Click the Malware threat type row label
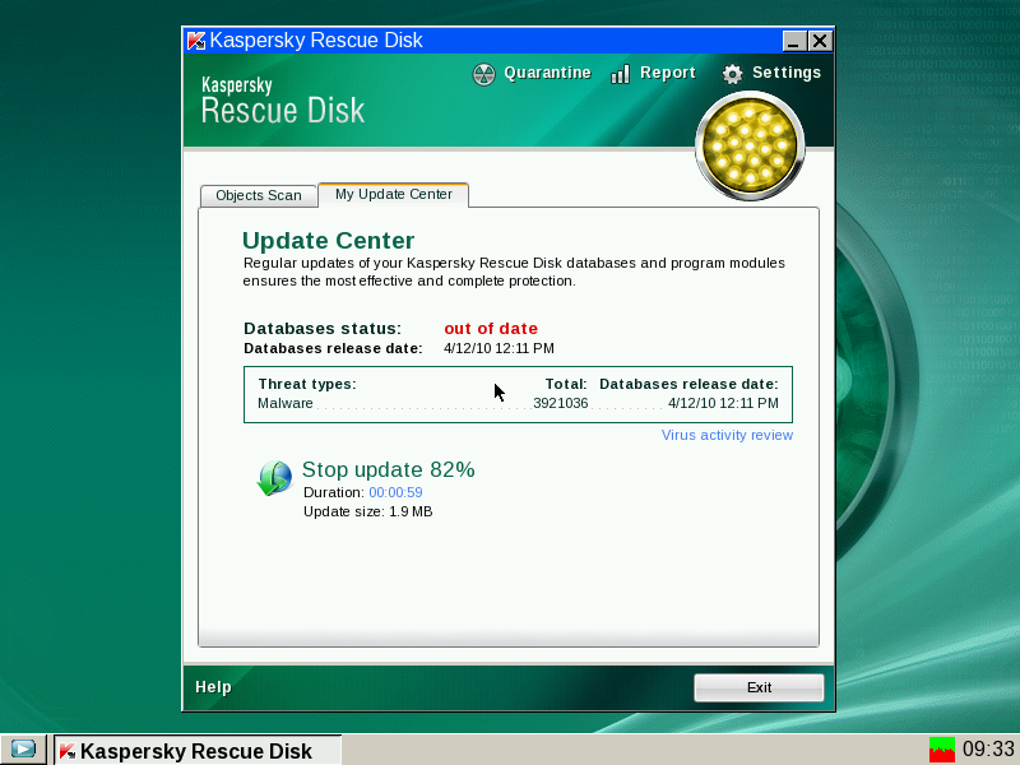Image resolution: width=1020 pixels, height=765 pixels. point(286,403)
